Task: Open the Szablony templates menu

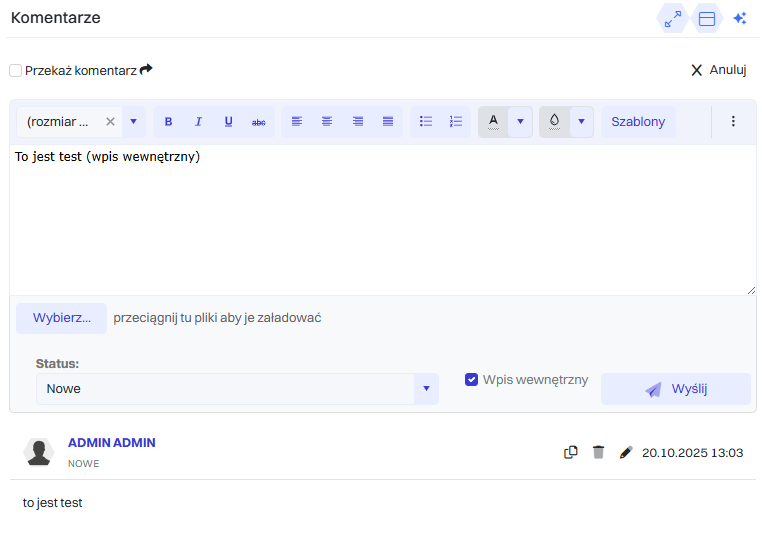Action: coord(638,122)
